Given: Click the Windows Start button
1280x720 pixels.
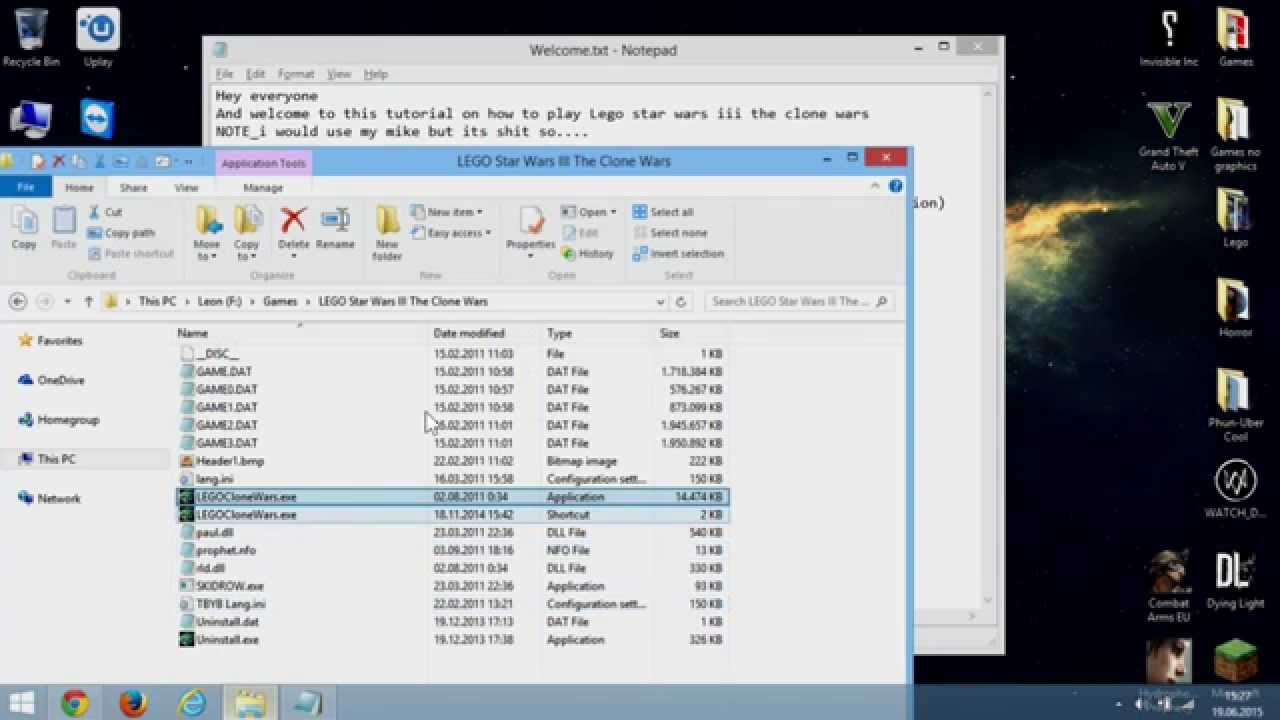Looking at the screenshot, I should click(x=22, y=704).
